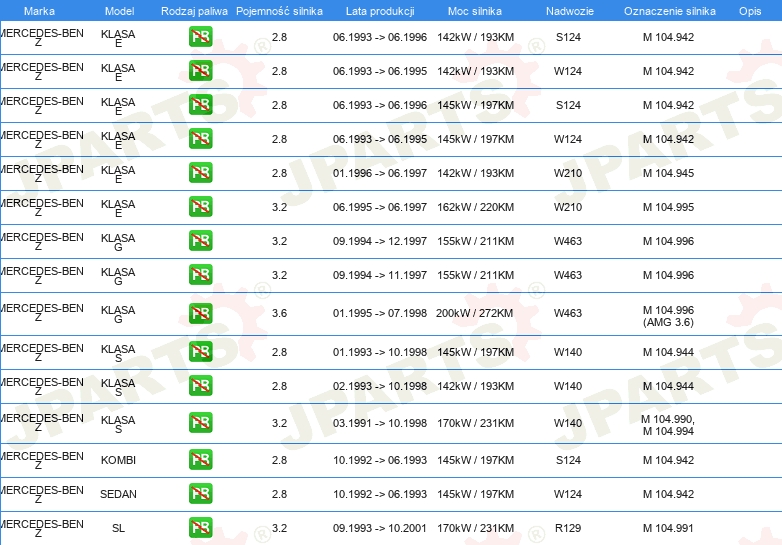Click the Opis column header
Image resolution: width=782 pixels, height=545 pixels.
tap(750, 11)
